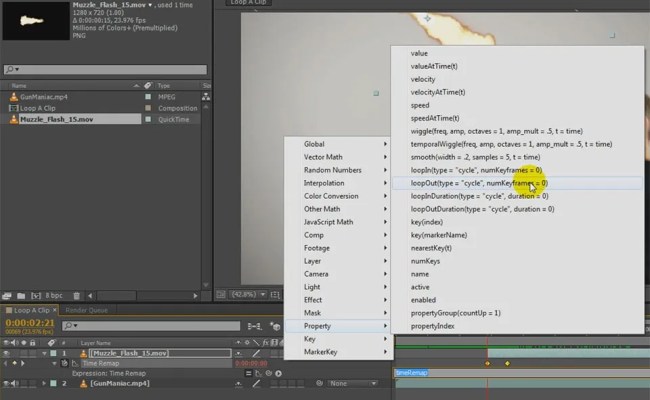Show the expression post-graph icon
Image resolution: width=650 pixels, height=400 pixels.
click(259, 373)
